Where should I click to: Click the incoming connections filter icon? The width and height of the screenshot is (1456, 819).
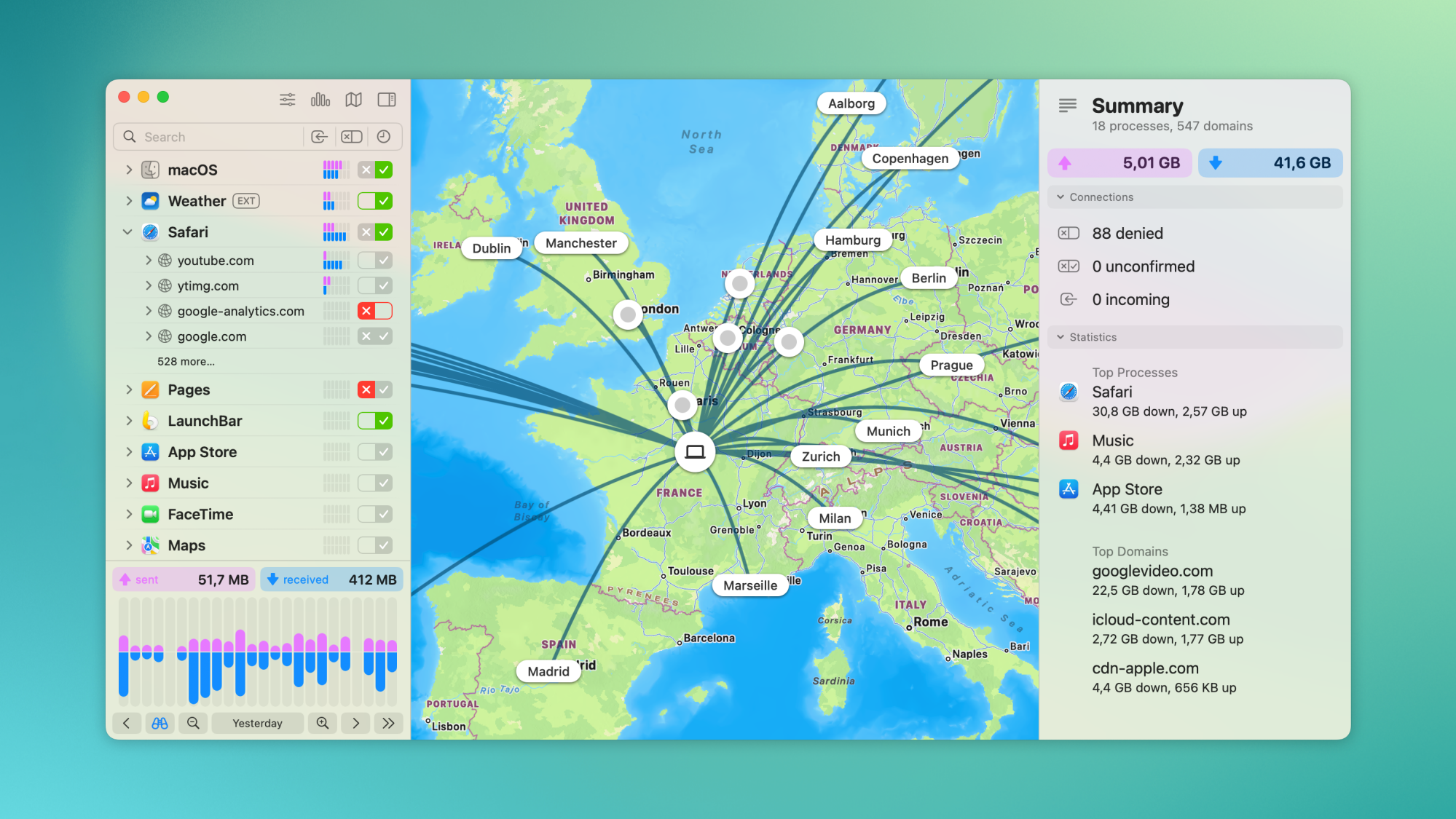[319, 137]
